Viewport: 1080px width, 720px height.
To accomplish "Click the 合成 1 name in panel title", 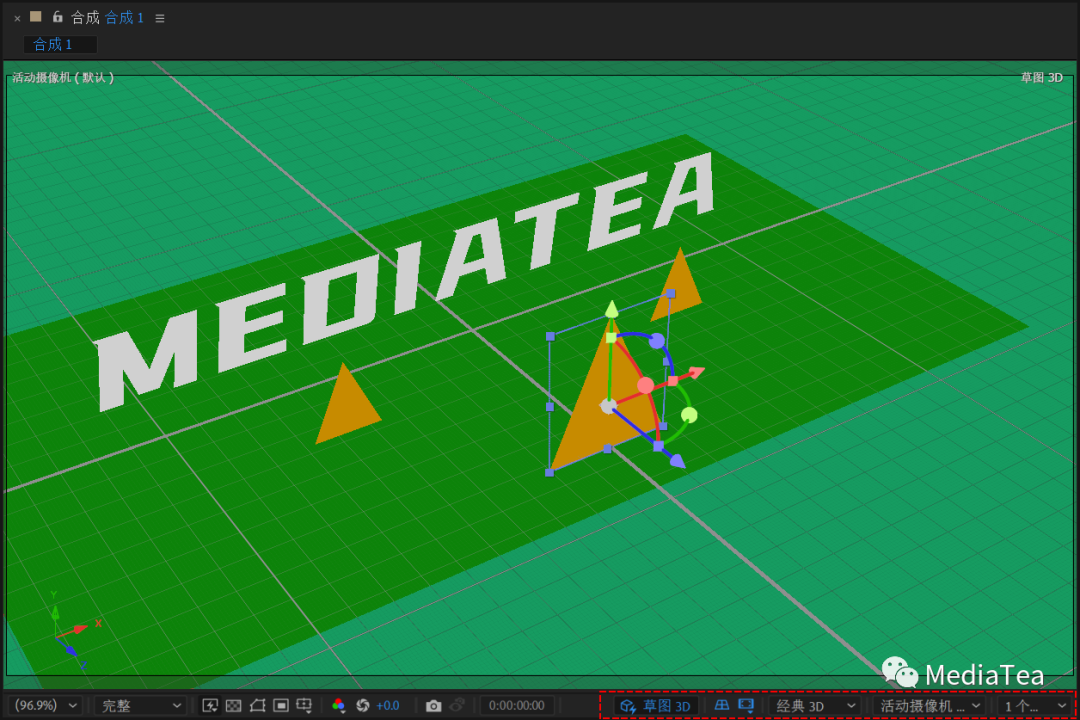I will (x=125, y=18).
